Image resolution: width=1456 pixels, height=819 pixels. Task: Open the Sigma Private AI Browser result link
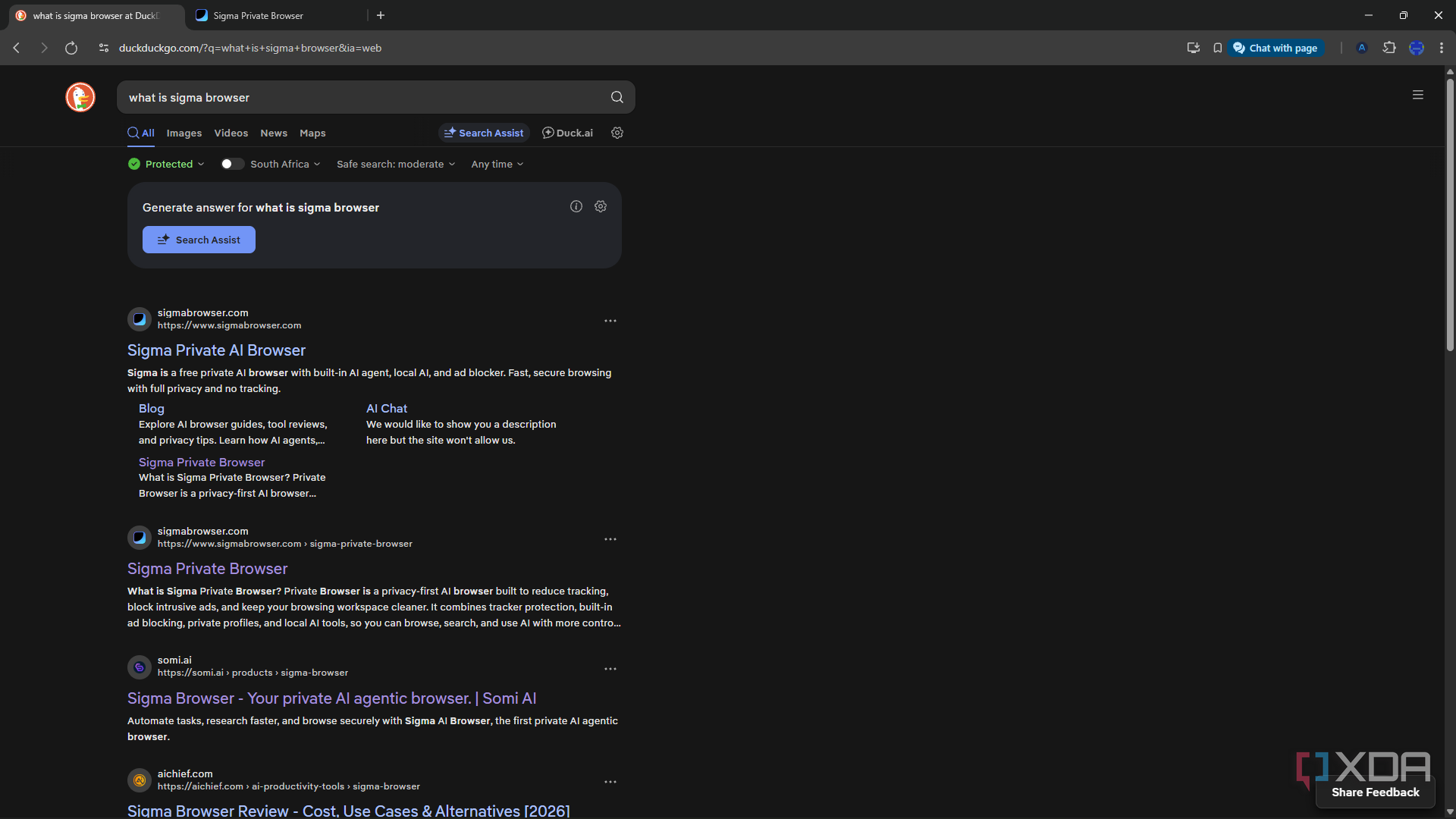pyautogui.click(x=216, y=350)
